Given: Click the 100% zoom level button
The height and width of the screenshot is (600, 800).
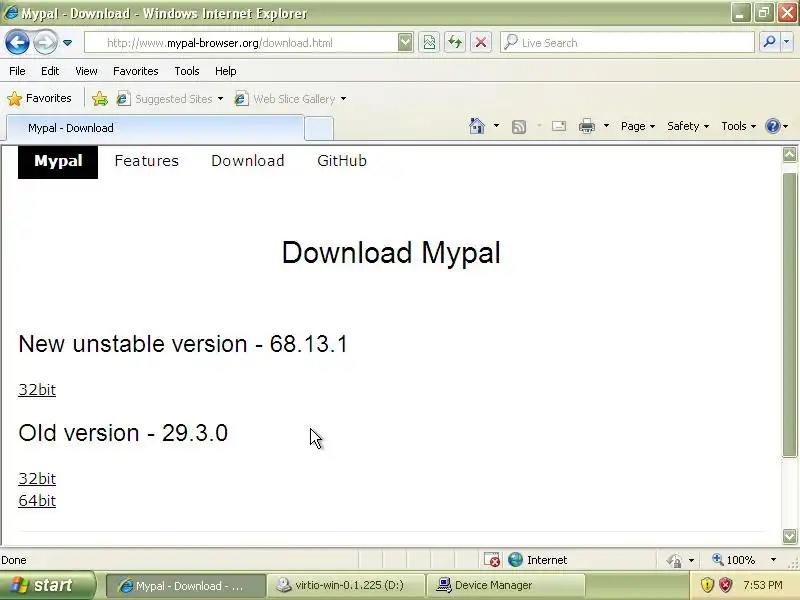Looking at the screenshot, I should pyautogui.click(x=734, y=560).
